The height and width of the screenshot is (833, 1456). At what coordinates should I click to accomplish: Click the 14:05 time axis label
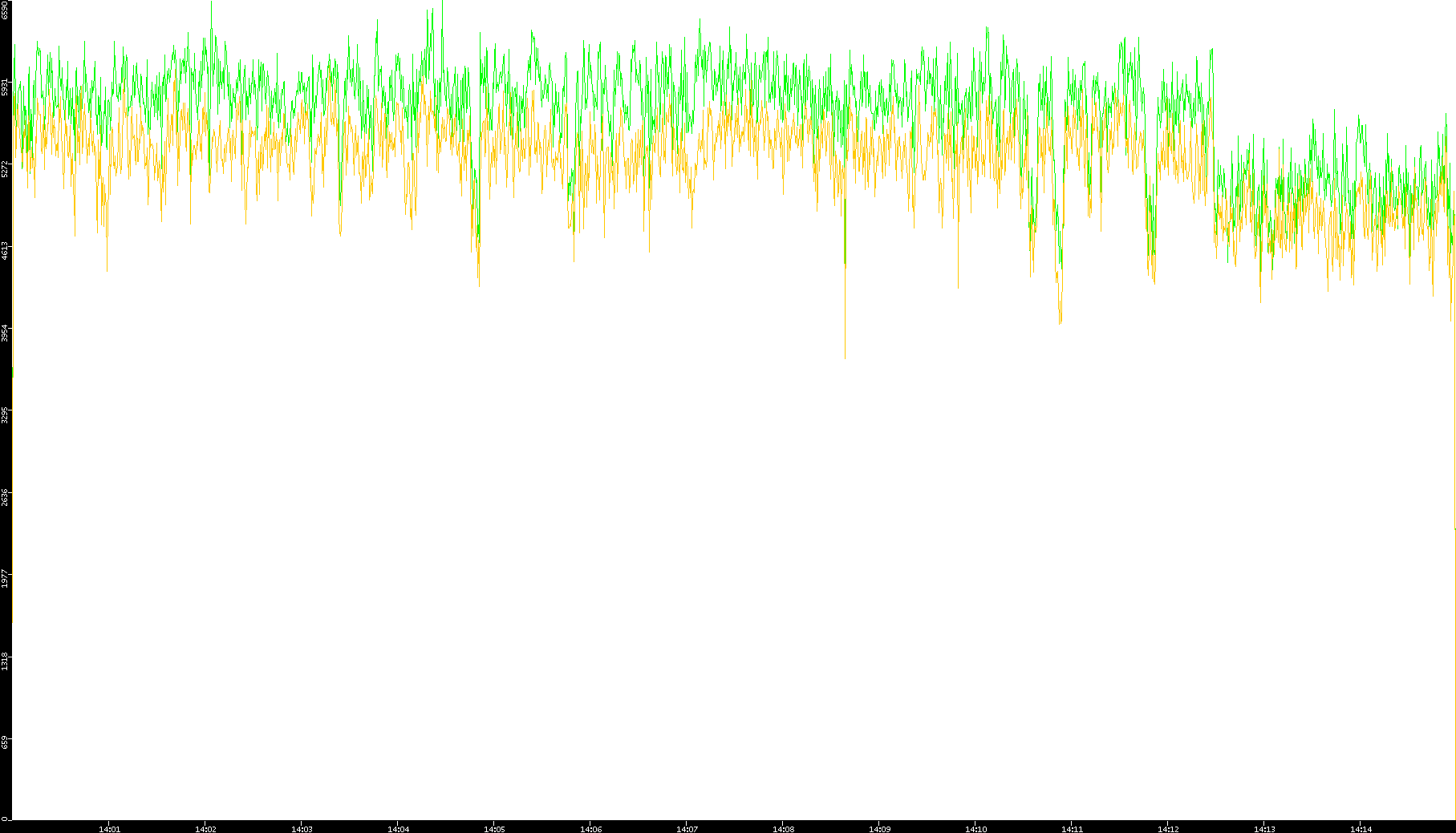click(494, 829)
